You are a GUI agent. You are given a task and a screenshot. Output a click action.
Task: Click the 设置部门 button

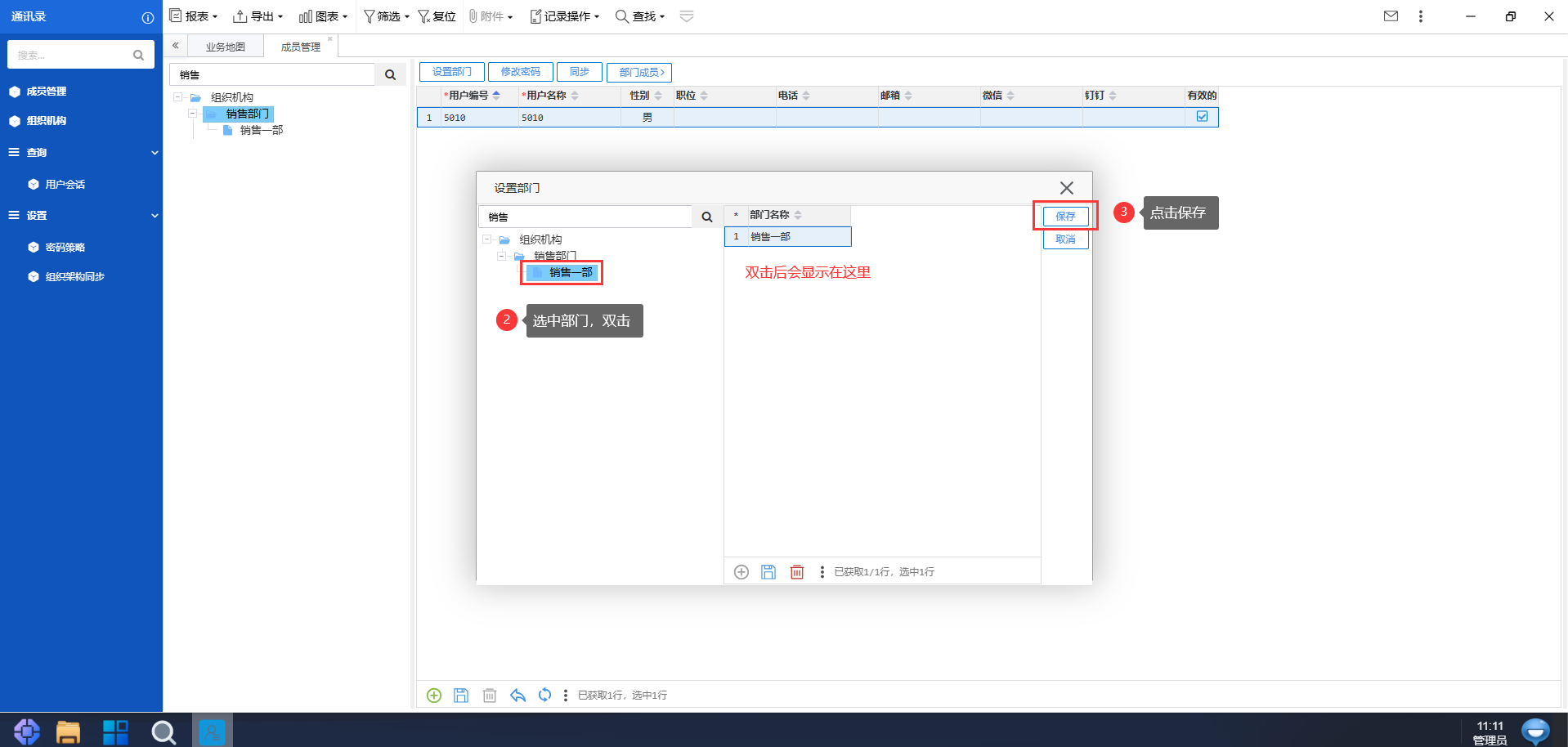pos(451,72)
